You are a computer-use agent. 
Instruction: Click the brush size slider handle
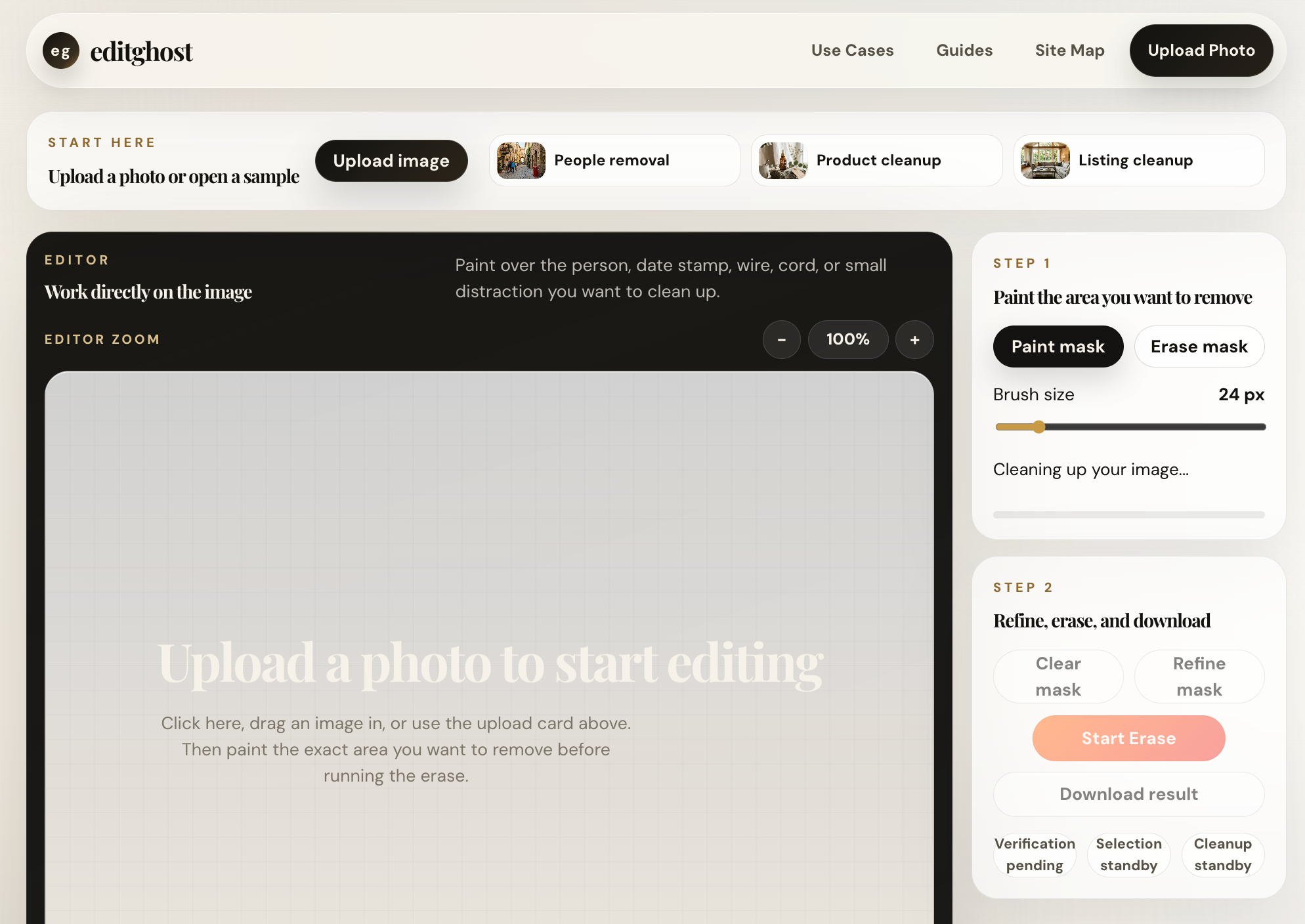coord(1038,427)
